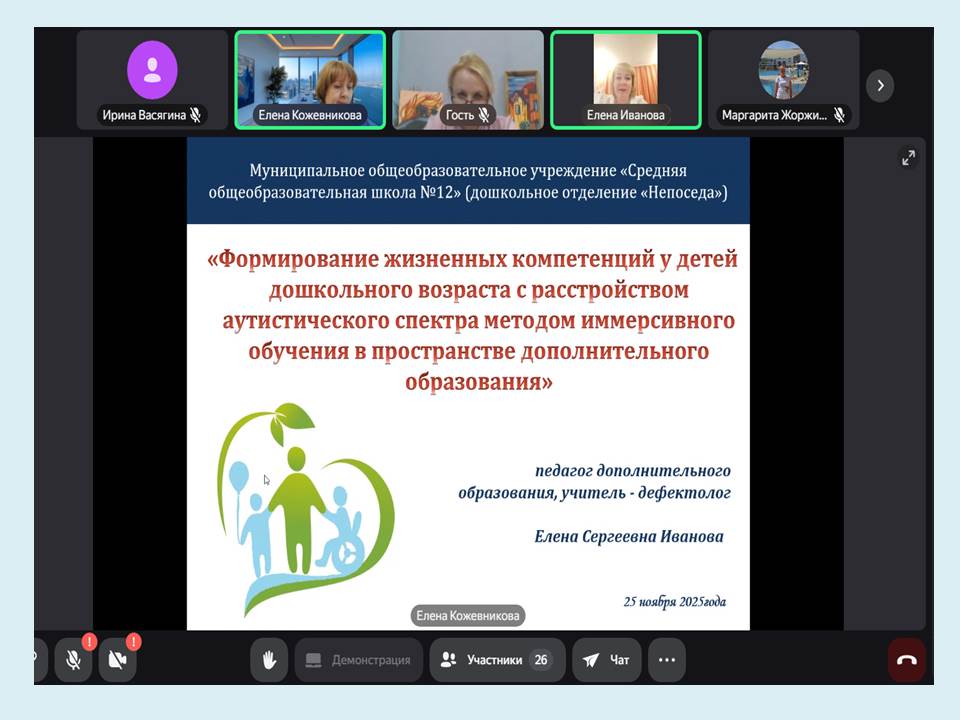Unmute the microphone in the bottom toolbar
This screenshot has width=960, height=720.
click(x=73, y=660)
